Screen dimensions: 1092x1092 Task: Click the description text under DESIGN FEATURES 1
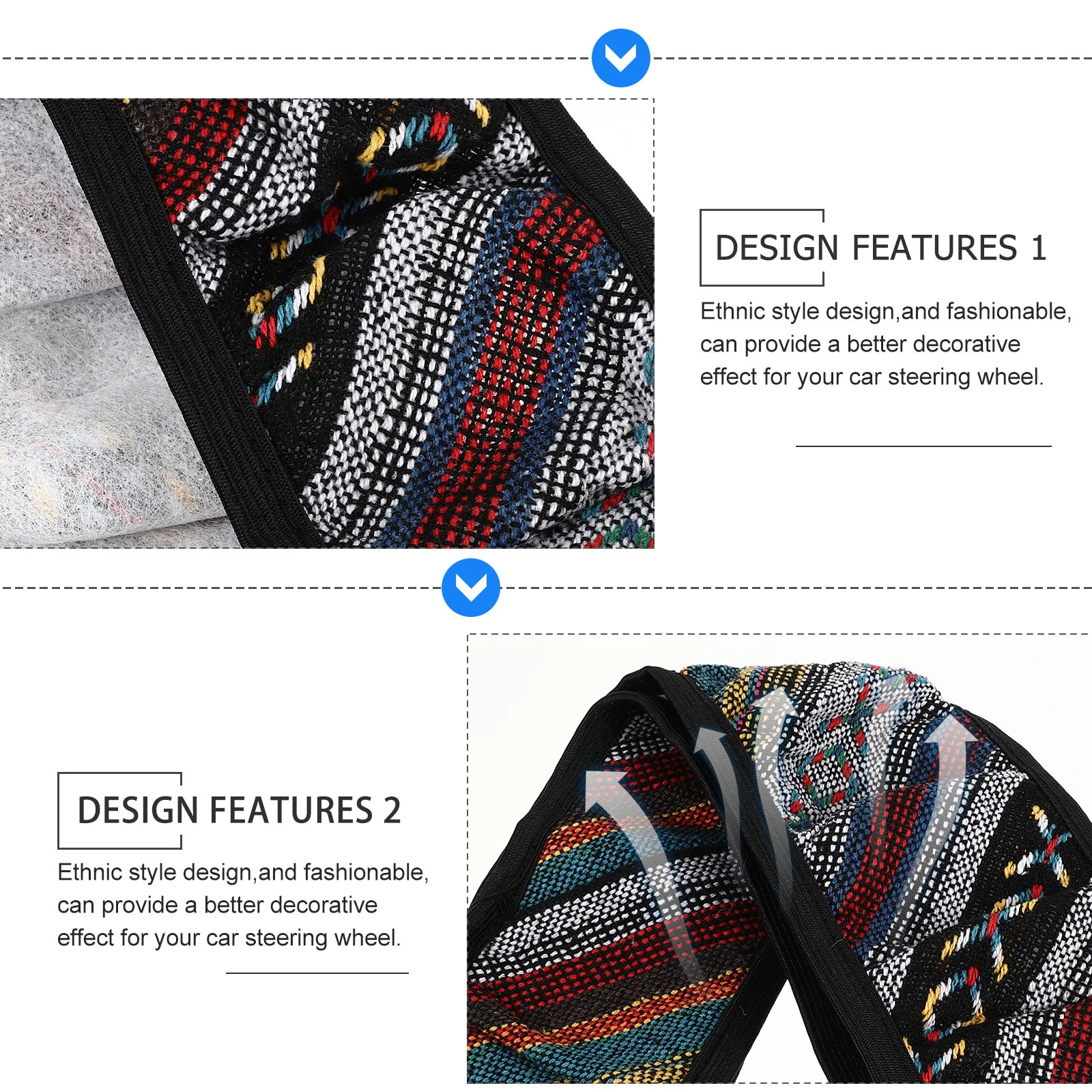[x=886, y=344]
